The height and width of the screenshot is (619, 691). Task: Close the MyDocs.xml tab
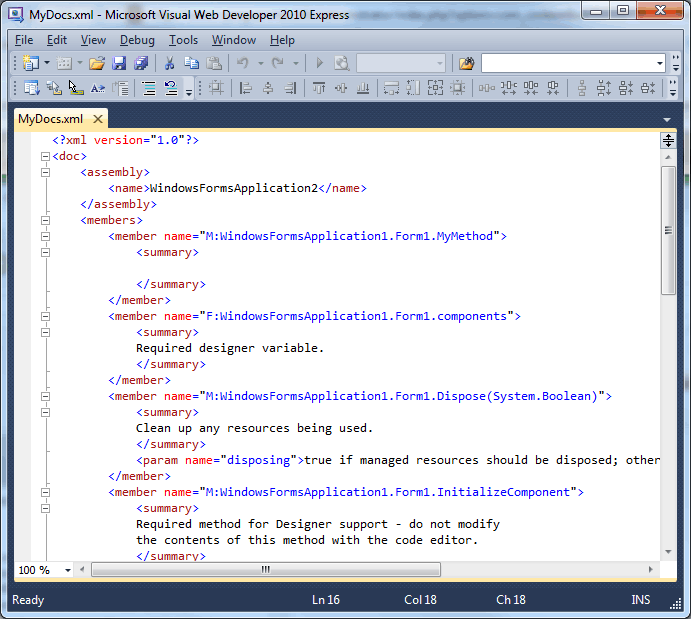point(98,119)
